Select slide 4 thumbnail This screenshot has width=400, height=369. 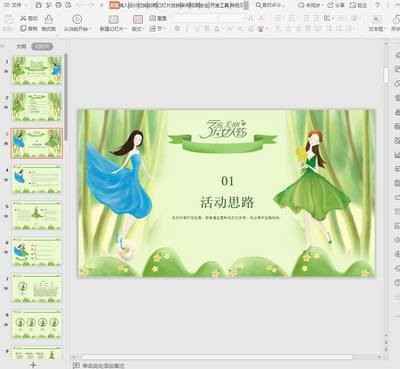37,179
